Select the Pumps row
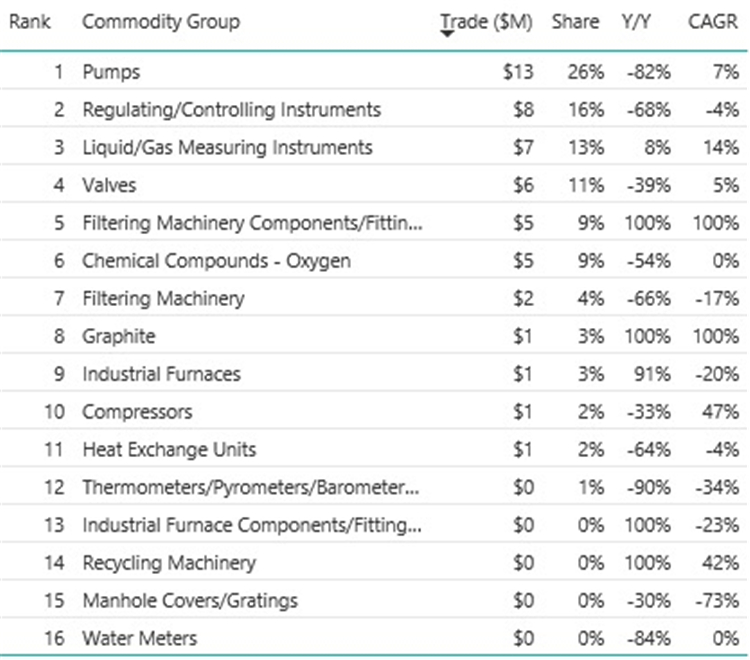The image size is (750, 660). (x=374, y=72)
